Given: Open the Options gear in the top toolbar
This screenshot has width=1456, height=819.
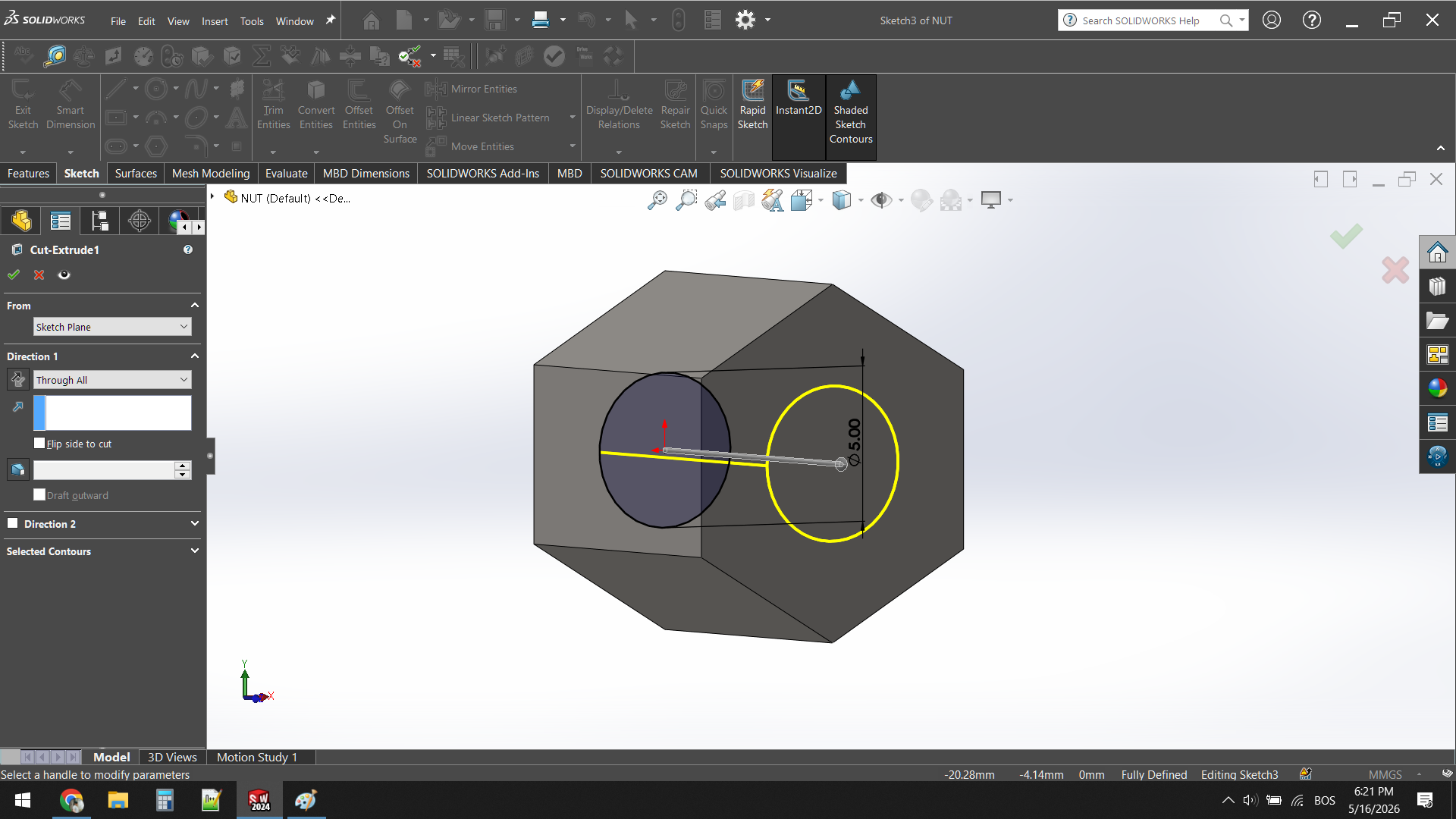Looking at the screenshot, I should tap(745, 20).
